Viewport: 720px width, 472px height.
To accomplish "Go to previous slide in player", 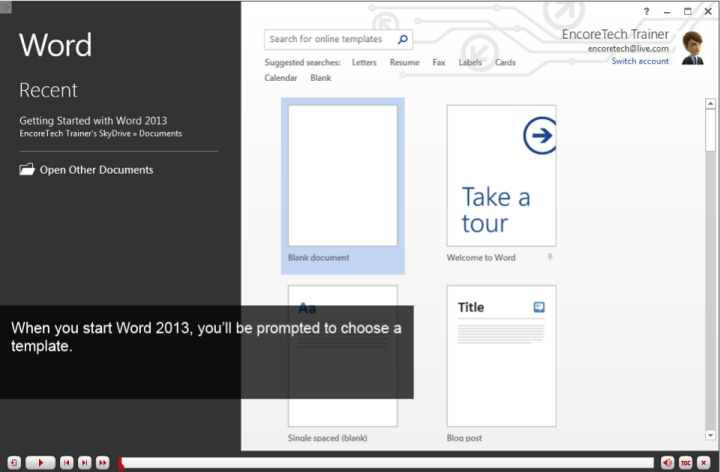I will tap(67, 463).
